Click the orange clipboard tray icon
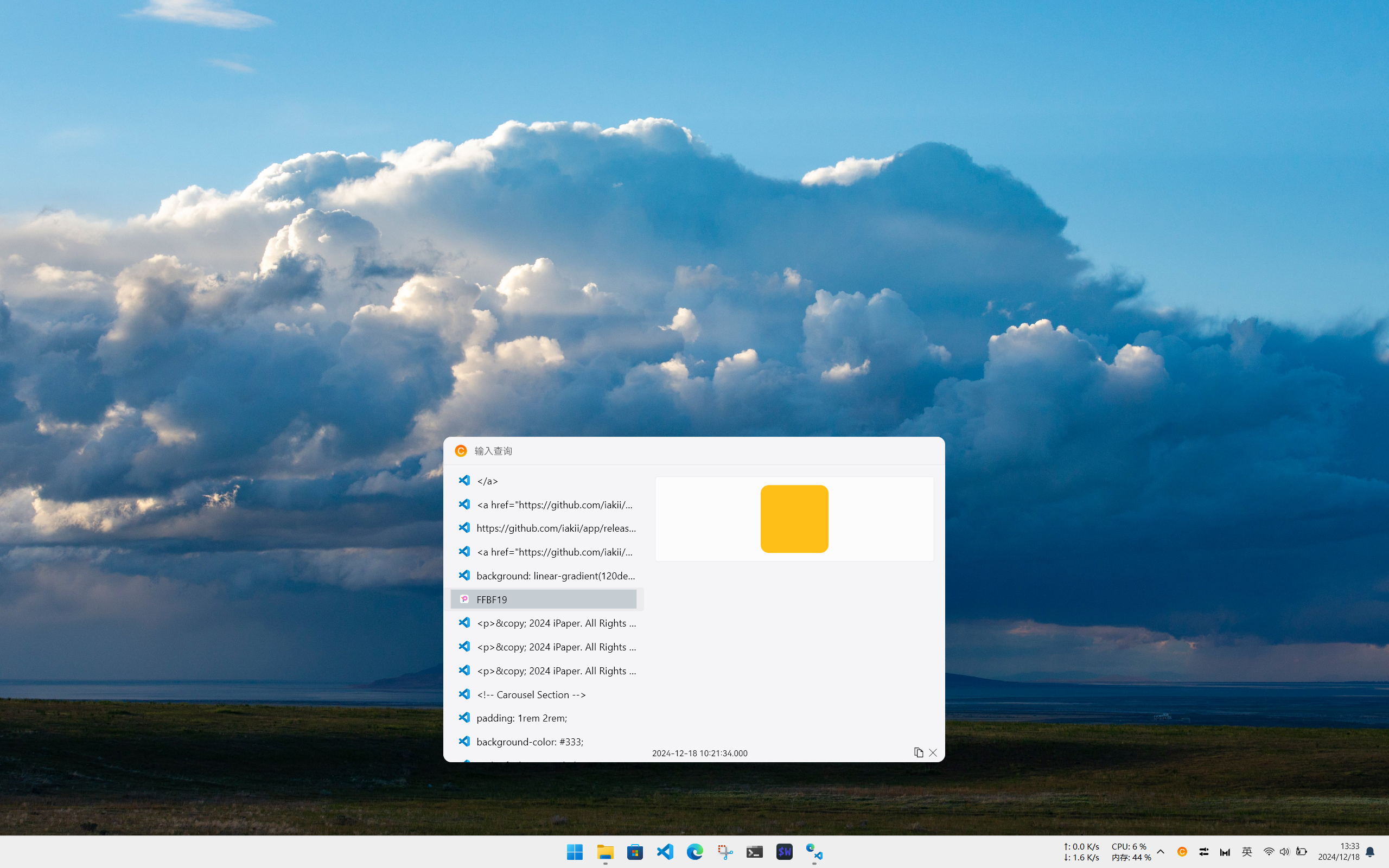The height and width of the screenshot is (868, 1389). (1182, 851)
